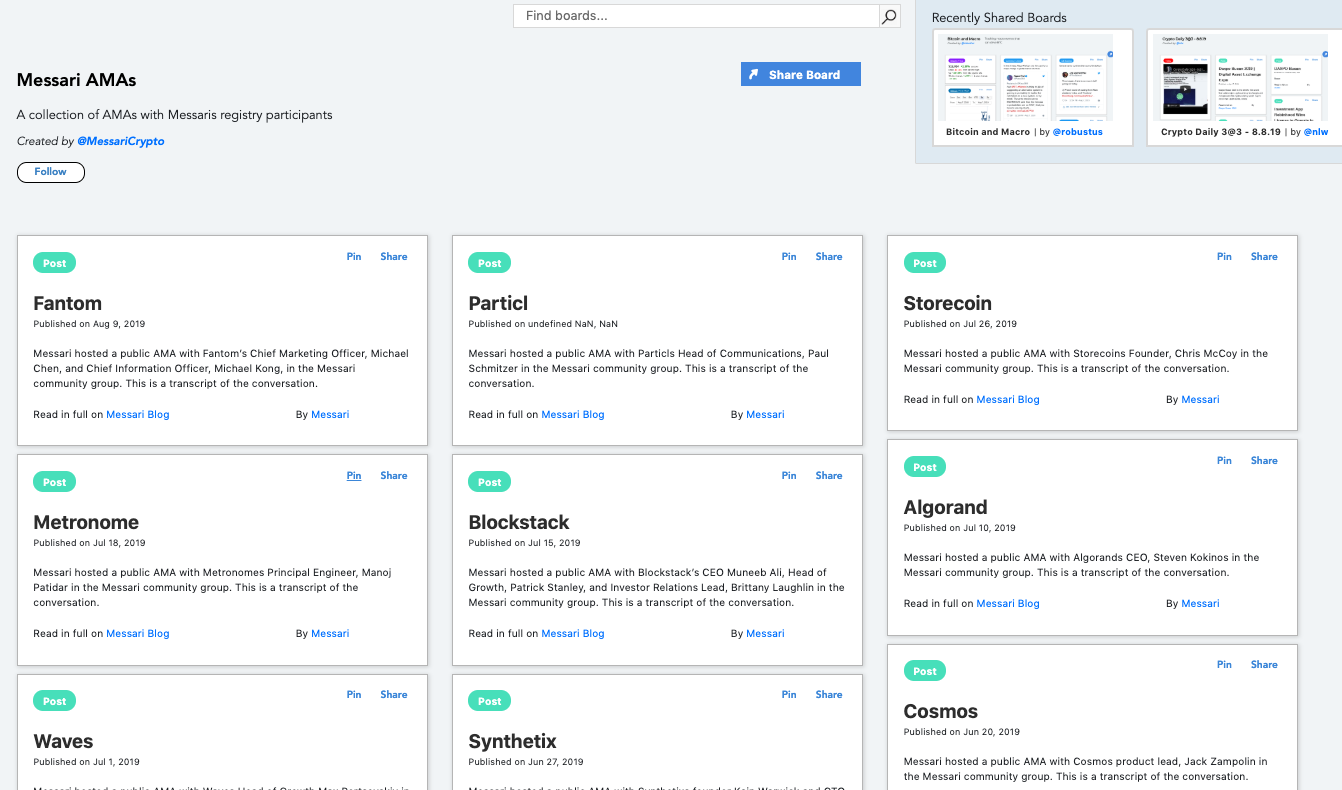Image resolution: width=1342 pixels, height=790 pixels.
Task: Click the Synthetix post title
Action: tap(513, 741)
